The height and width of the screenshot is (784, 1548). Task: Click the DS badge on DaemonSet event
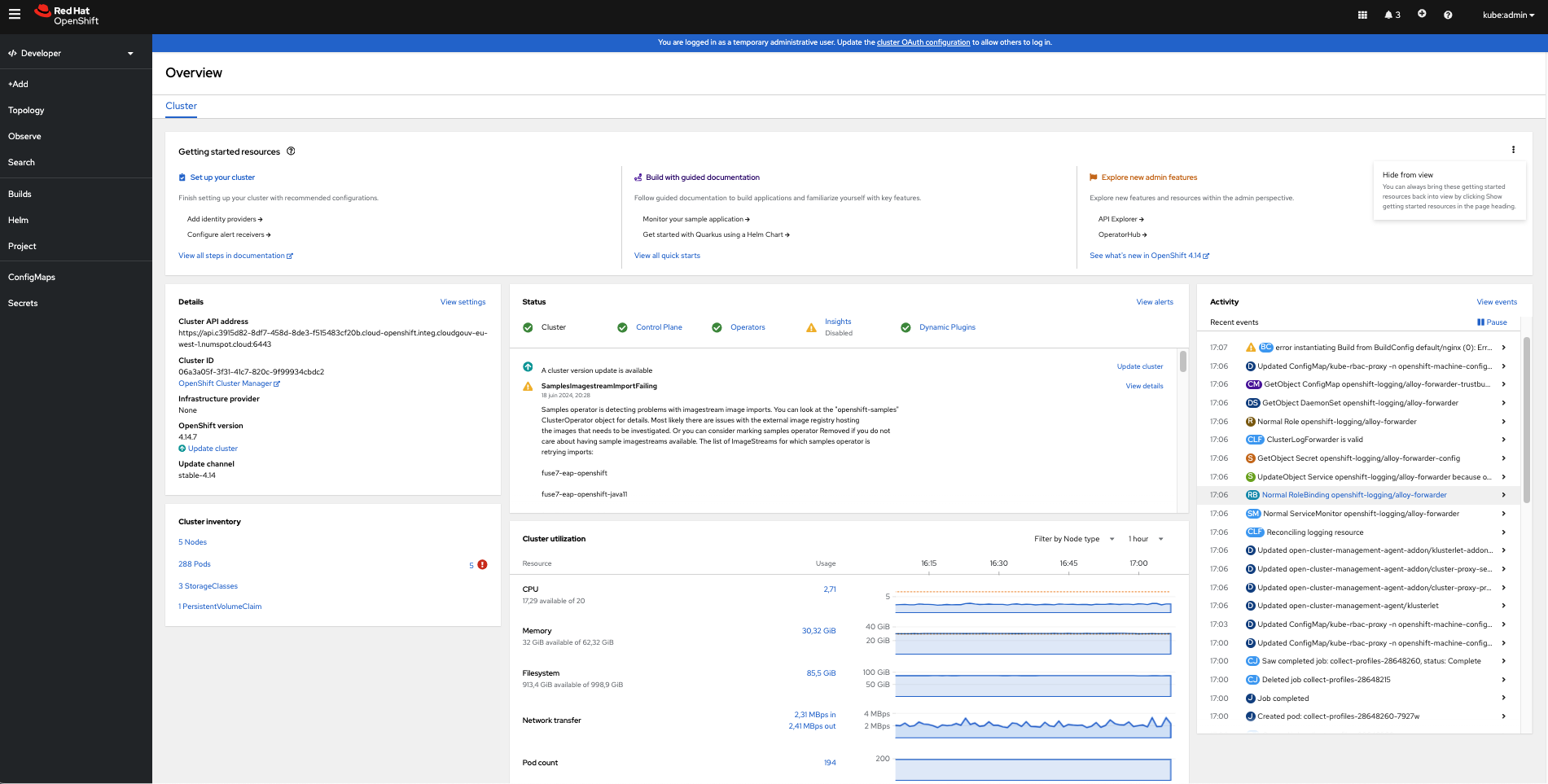(1252, 403)
